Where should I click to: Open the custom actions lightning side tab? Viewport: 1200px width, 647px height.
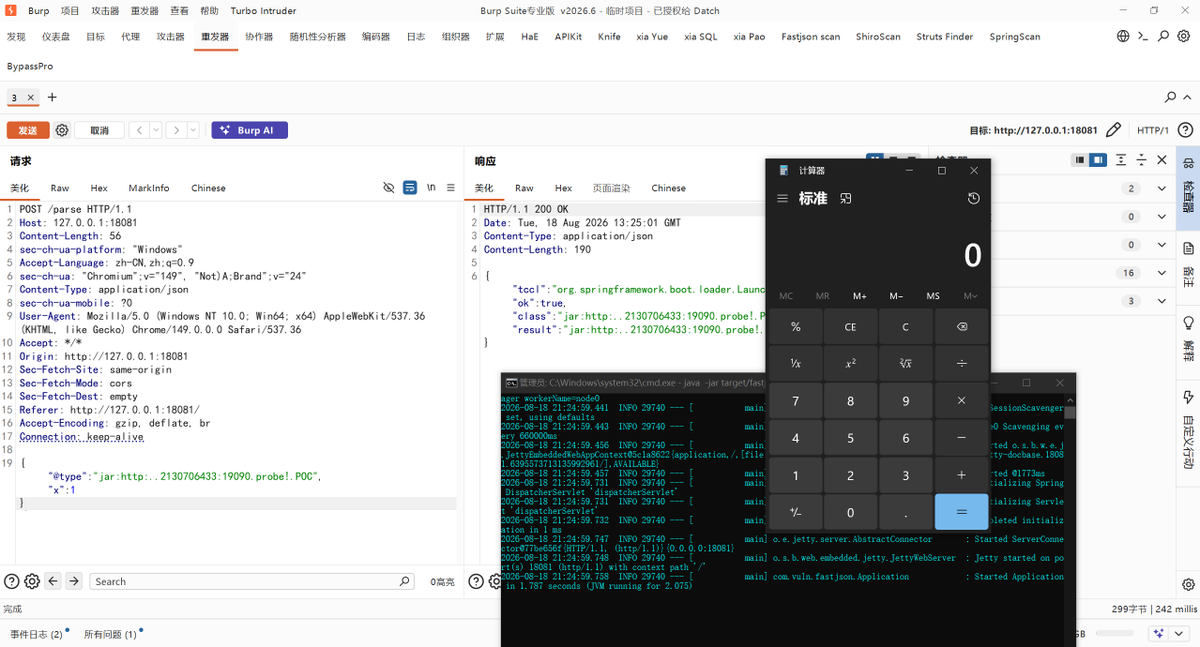[1188, 430]
